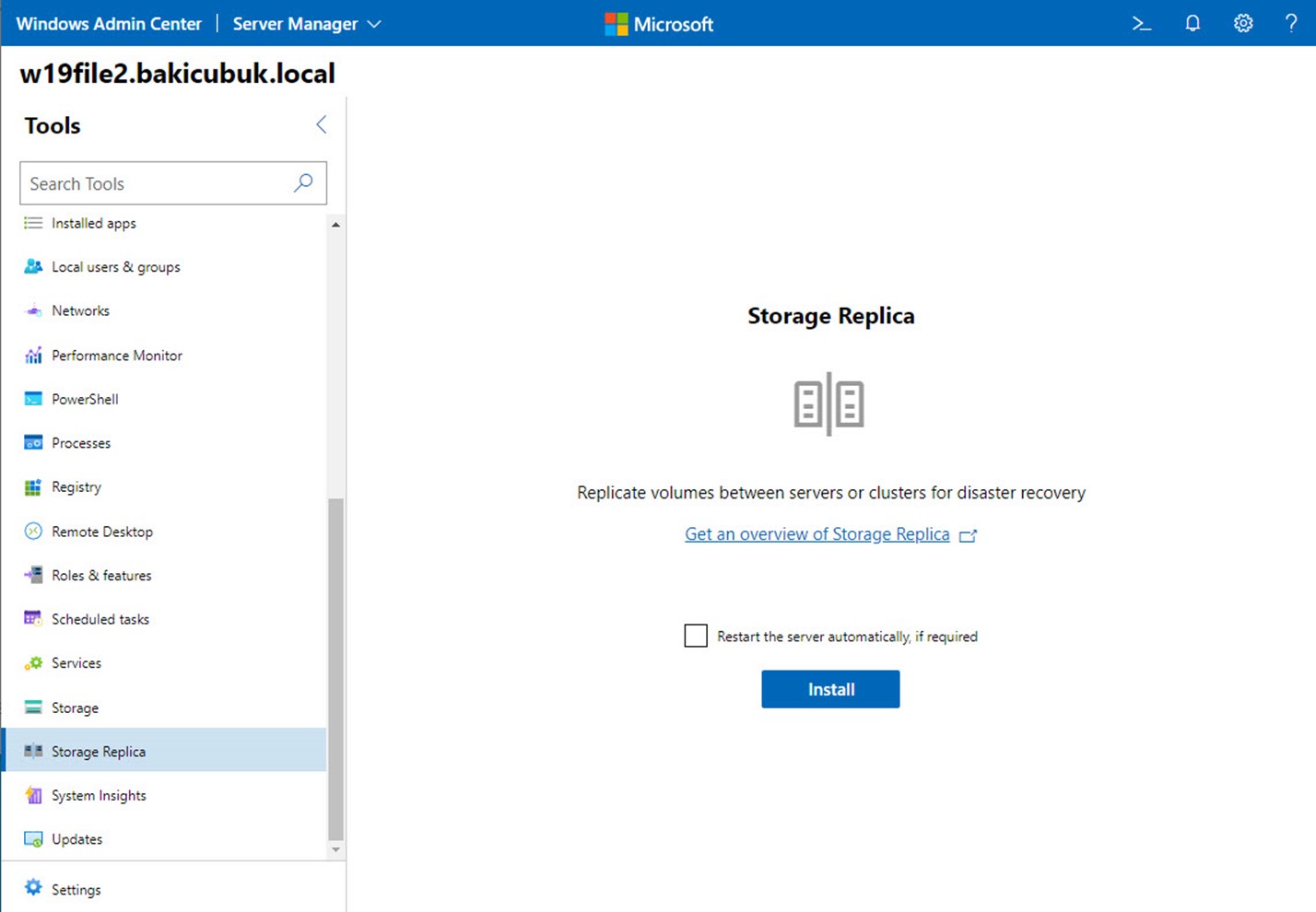The image size is (1316, 912).
Task: Open the Services tool label
Action: coord(76,663)
